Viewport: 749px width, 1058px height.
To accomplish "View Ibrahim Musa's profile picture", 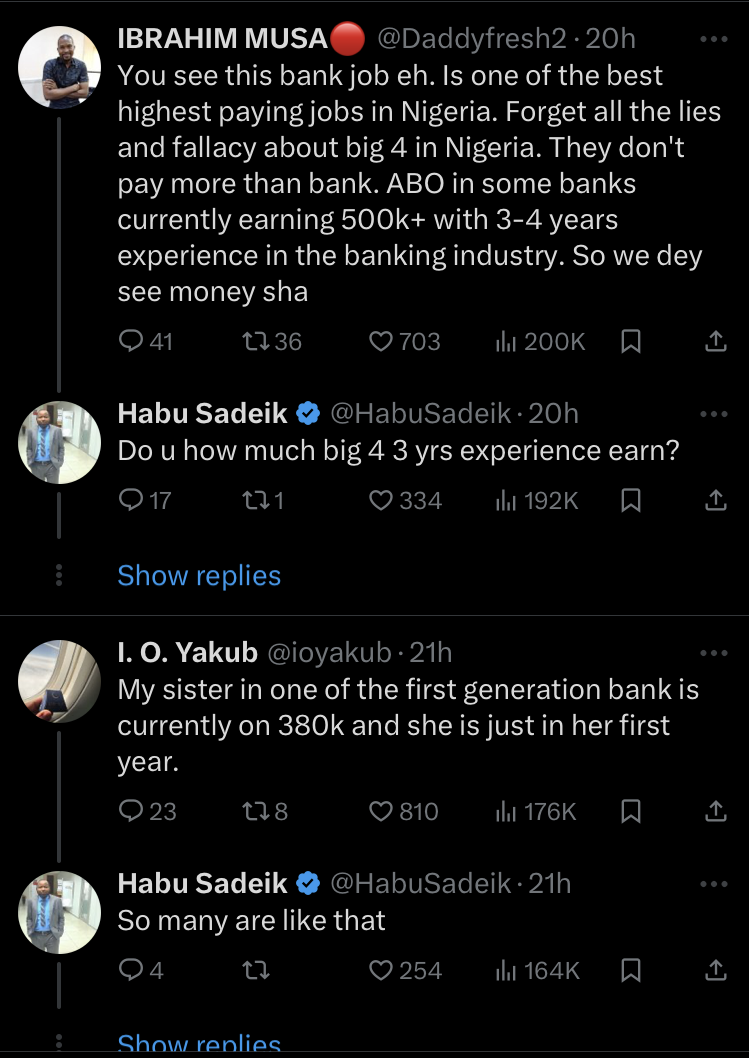I will coord(59,67).
